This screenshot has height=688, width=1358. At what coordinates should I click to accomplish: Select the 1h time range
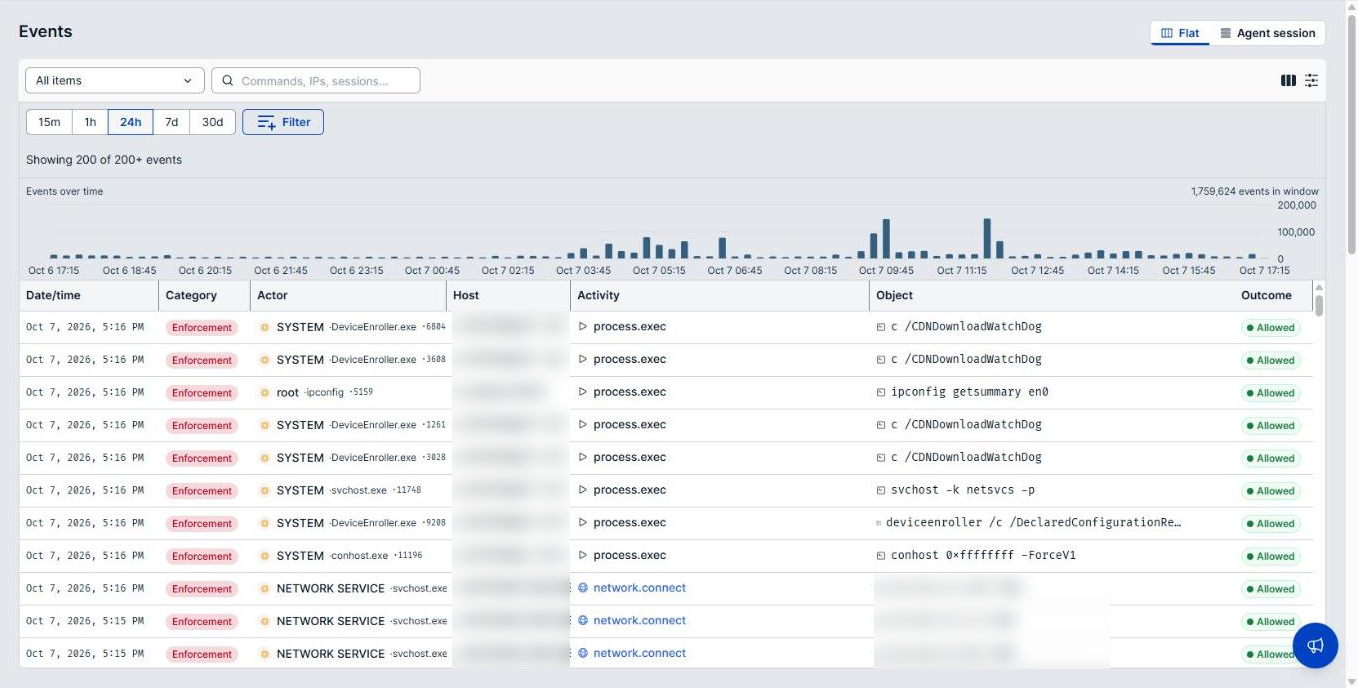point(90,122)
